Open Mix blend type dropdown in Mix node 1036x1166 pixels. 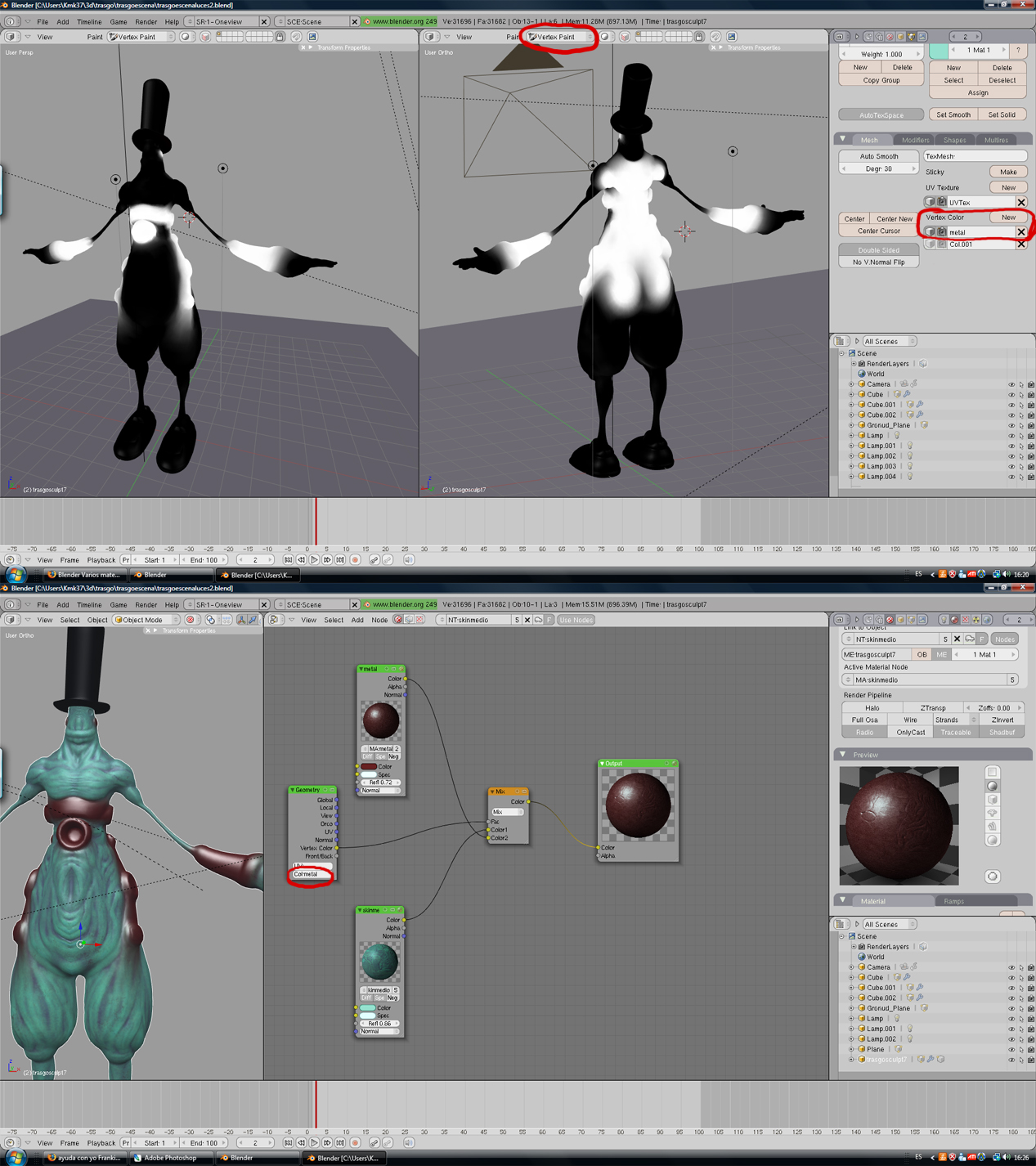pos(508,812)
